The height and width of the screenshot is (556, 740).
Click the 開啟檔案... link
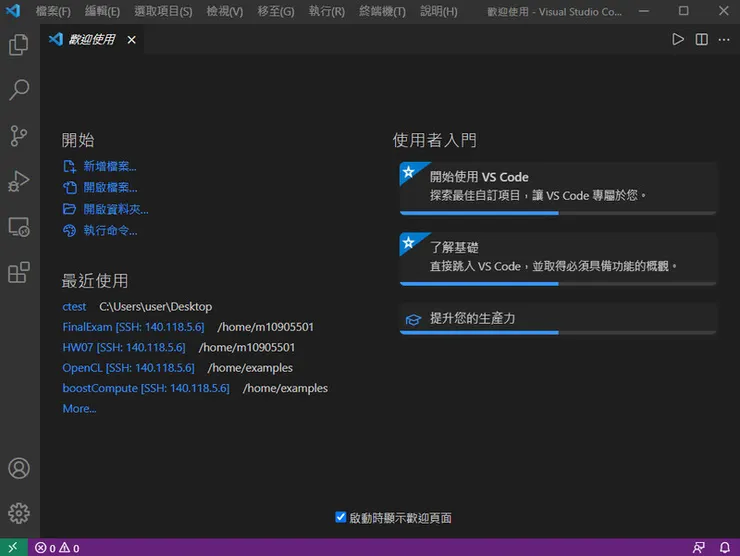(110, 188)
